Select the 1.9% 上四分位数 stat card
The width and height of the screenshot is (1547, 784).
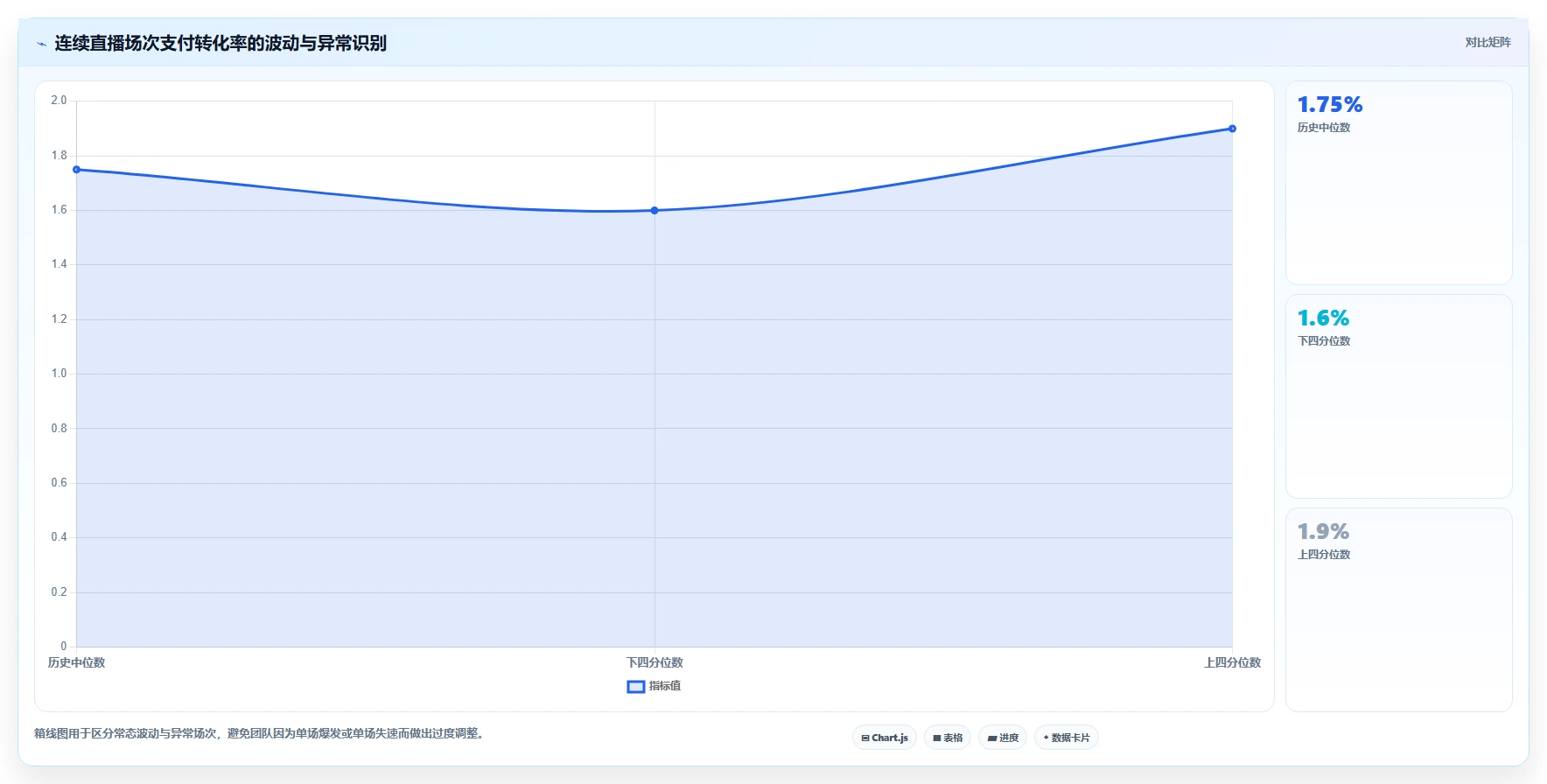(1399, 610)
